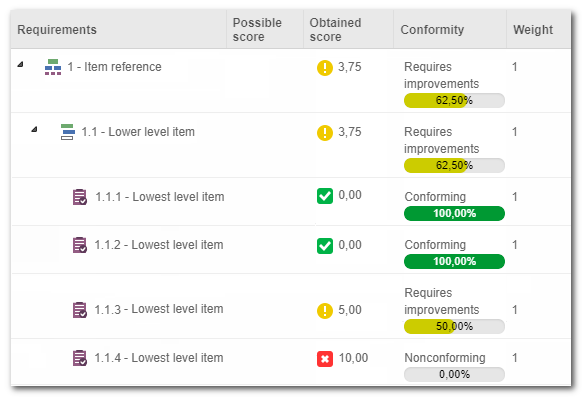Viewport: 582px width, 397px height.
Task: Click the clipboard icon next to 1.1.4
Action: [80, 358]
